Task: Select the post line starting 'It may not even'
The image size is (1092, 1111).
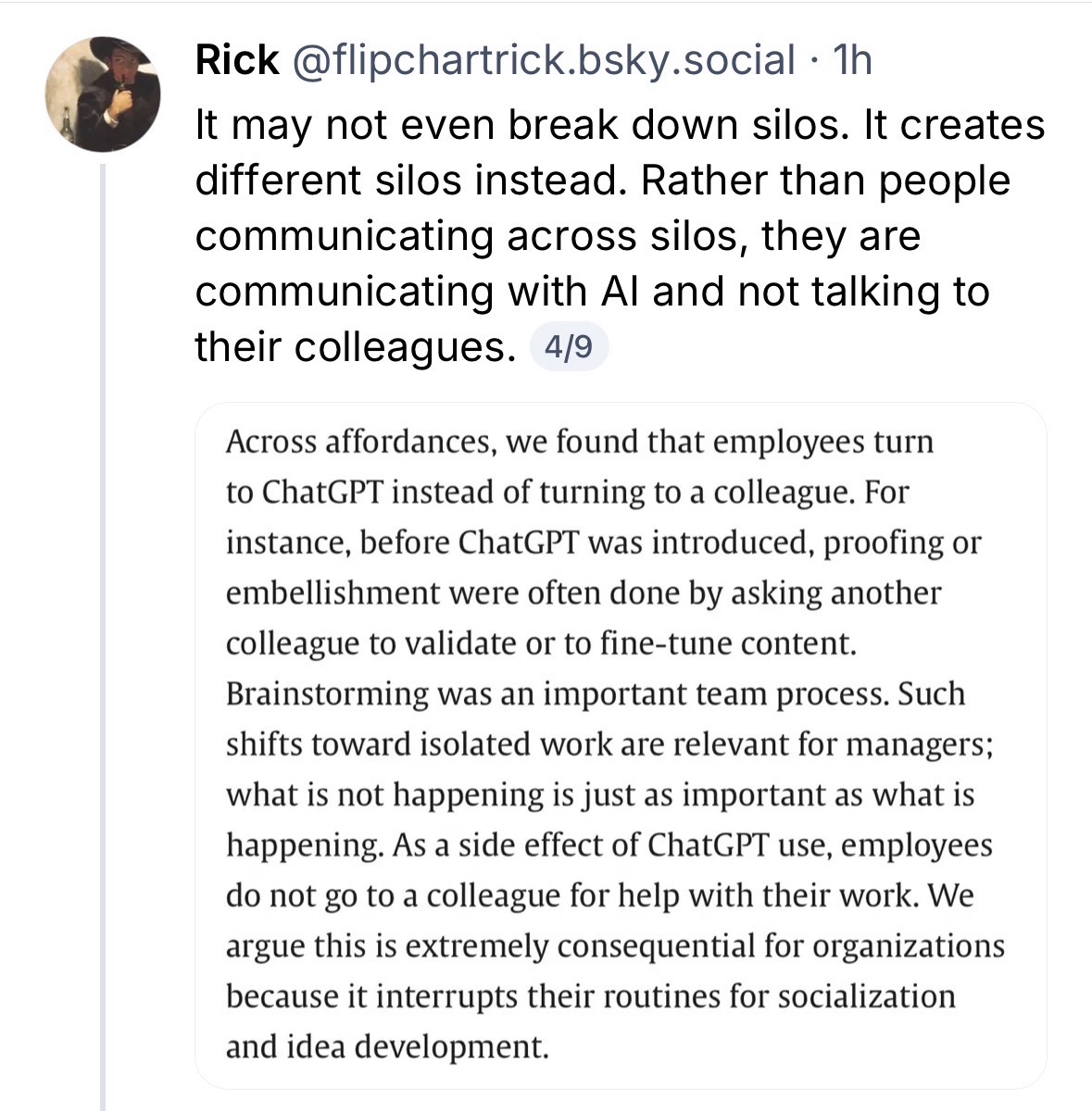Action: (620, 125)
